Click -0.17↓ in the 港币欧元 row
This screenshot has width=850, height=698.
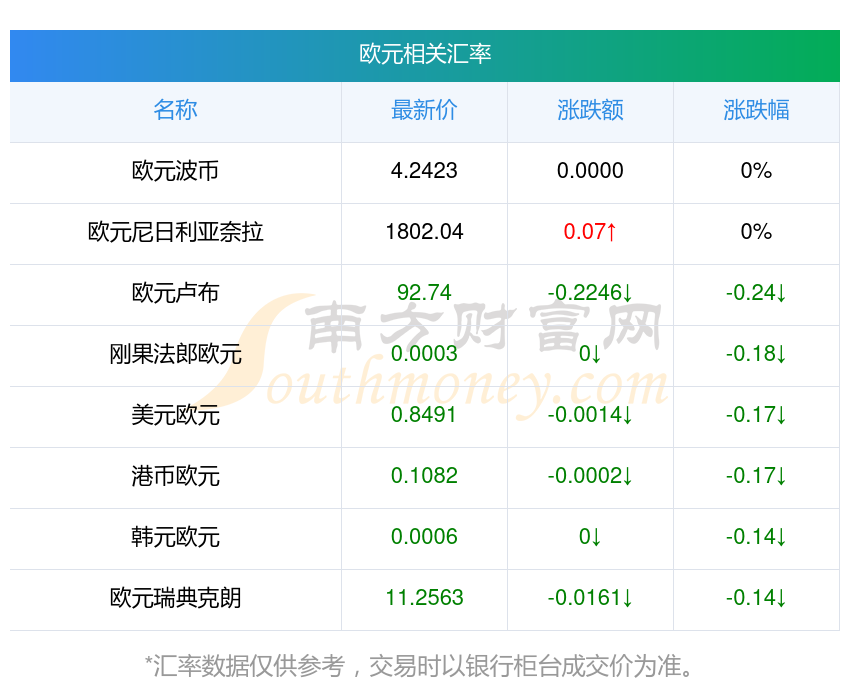[x=756, y=476]
